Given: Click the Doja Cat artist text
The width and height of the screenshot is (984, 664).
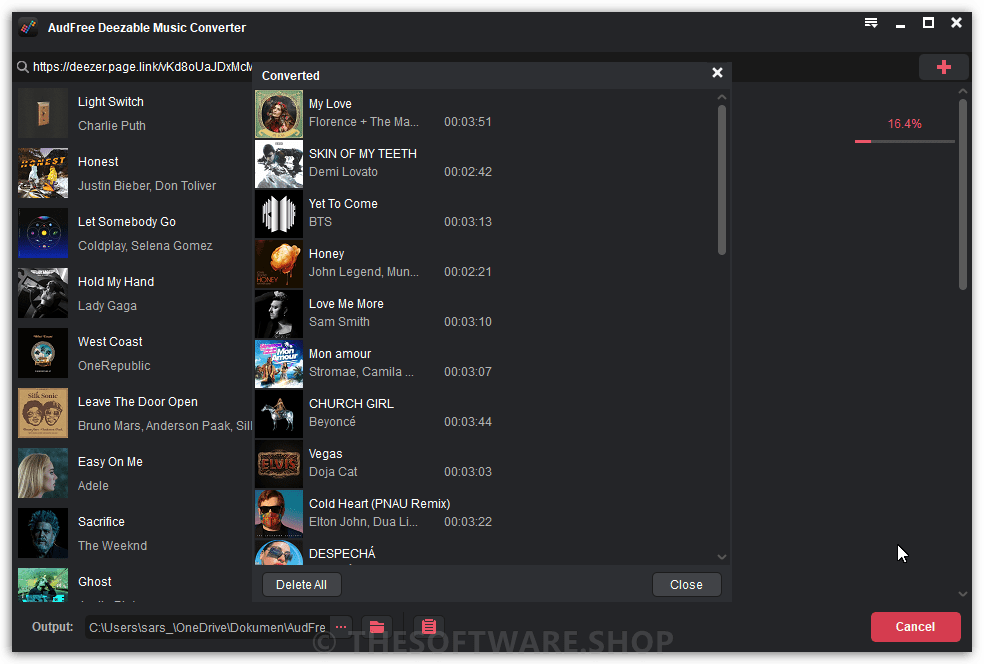Looking at the screenshot, I should click(x=333, y=472).
